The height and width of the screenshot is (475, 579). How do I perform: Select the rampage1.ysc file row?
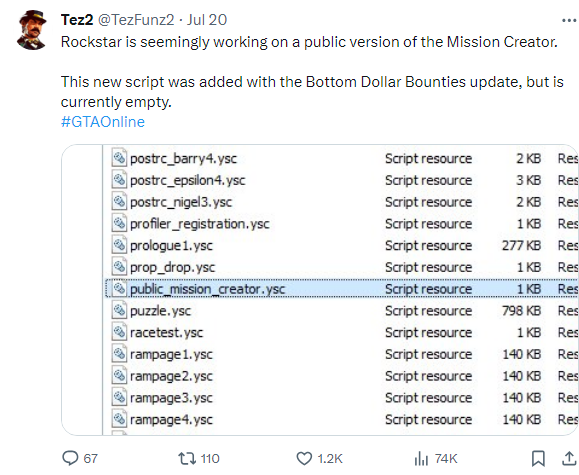coord(341,354)
